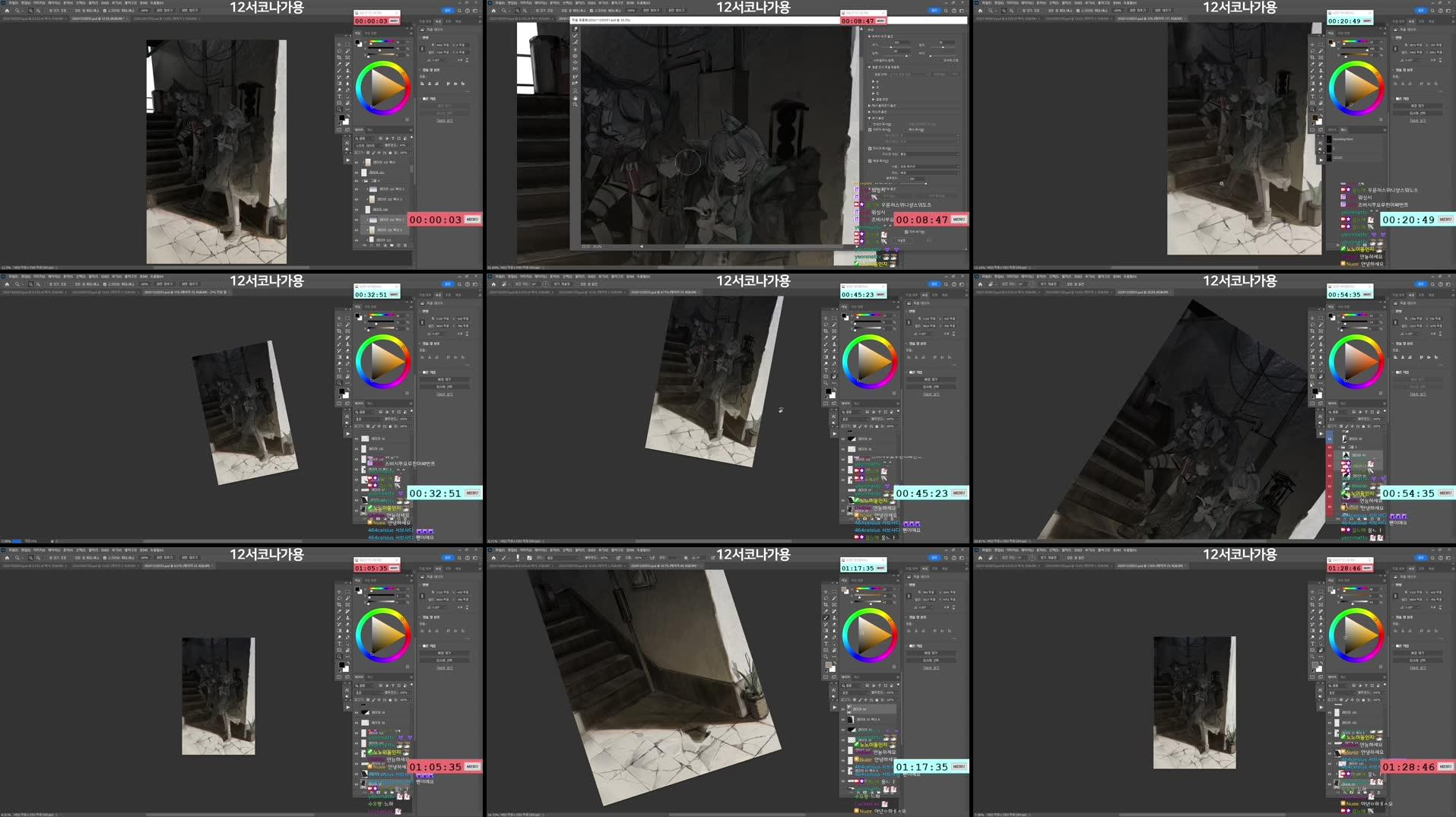Toggle Show Image checkbox in Liquify dialog
Image resolution: width=1456 pixels, height=817 pixels.
[x=870, y=130]
